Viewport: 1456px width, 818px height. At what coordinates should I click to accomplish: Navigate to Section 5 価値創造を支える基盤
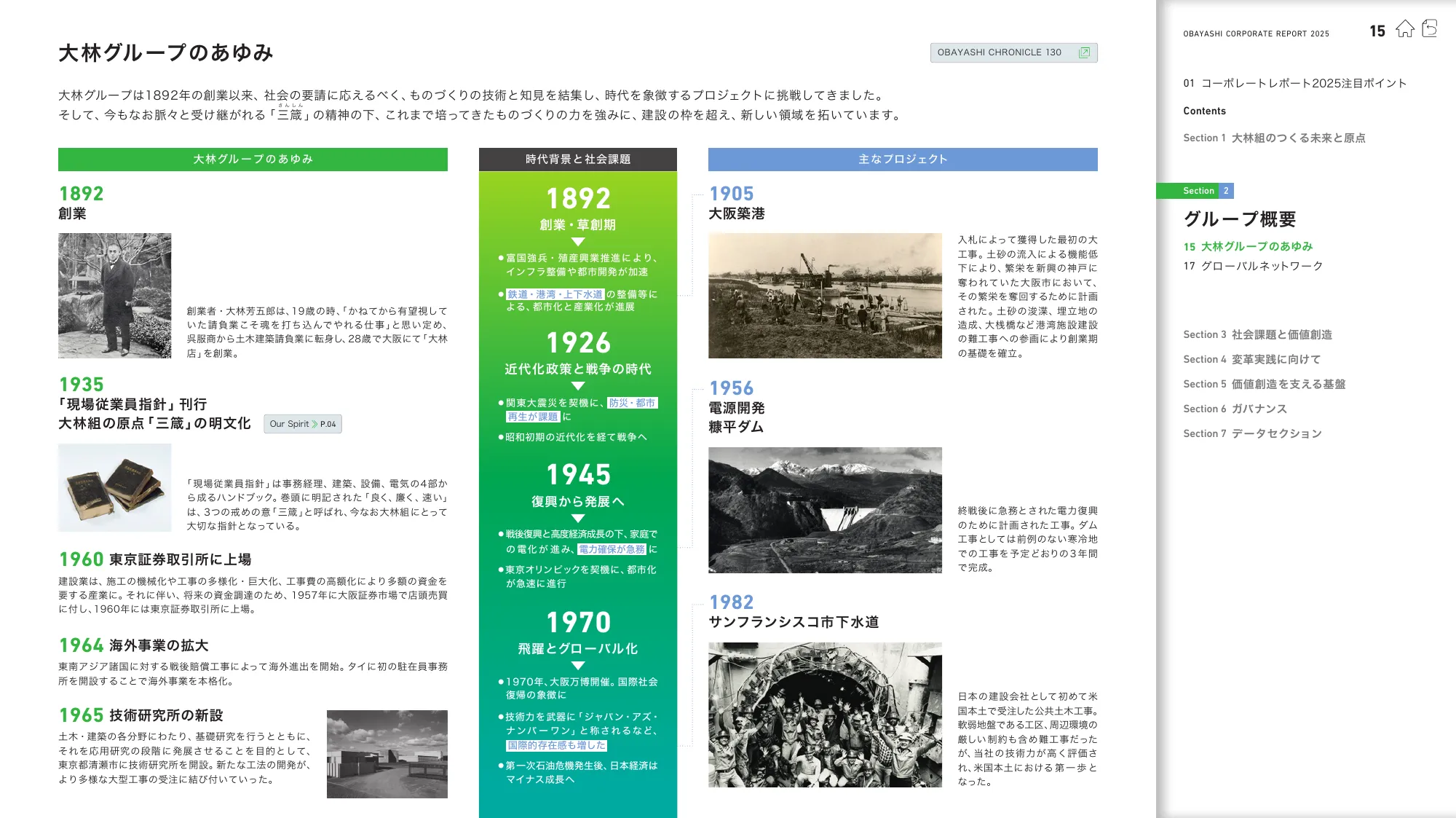tap(1264, 384)
